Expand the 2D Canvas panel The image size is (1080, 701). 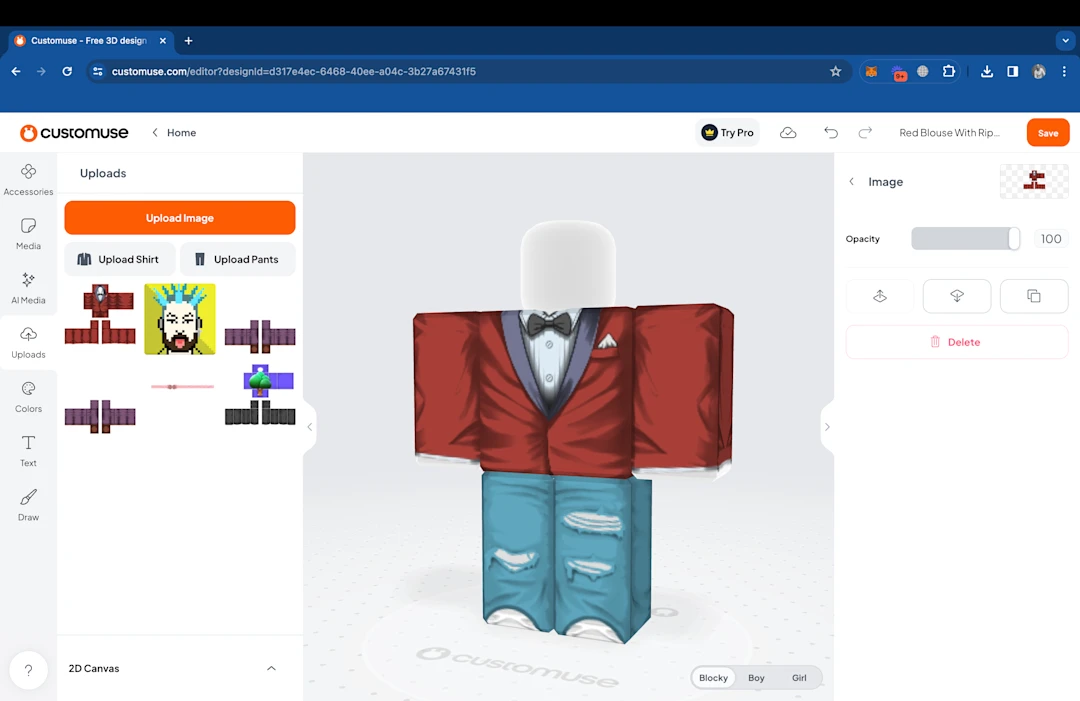[271, 669]
